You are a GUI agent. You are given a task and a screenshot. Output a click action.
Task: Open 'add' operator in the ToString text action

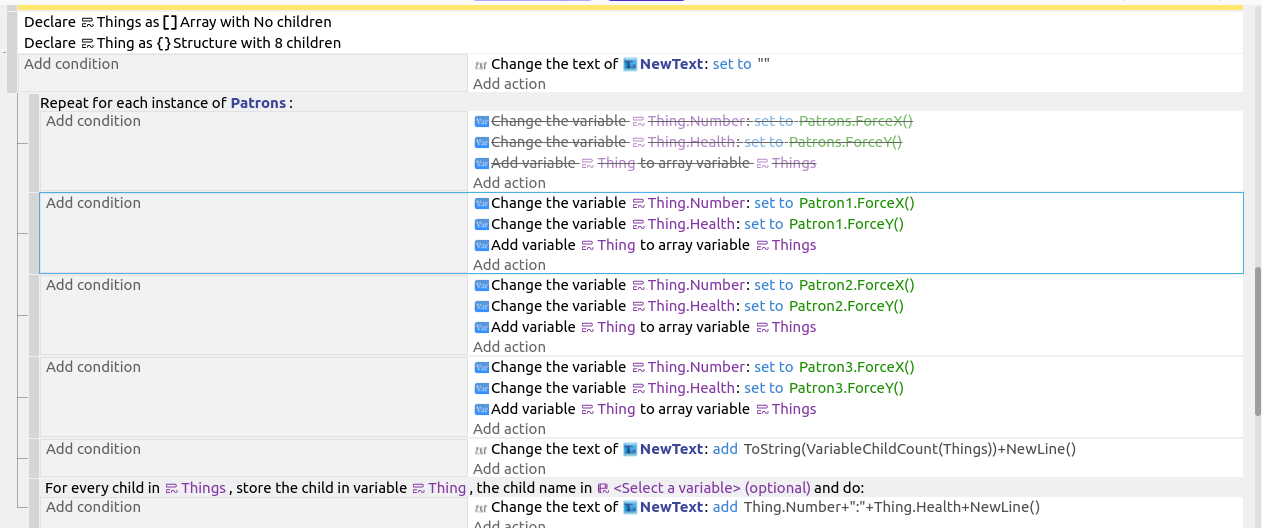click(x=725, y=449)
